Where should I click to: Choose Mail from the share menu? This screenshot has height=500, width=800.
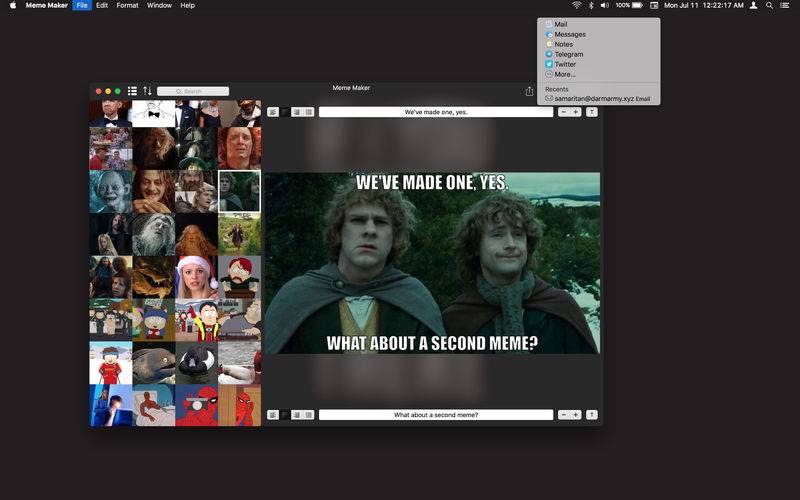coord(561,24)
